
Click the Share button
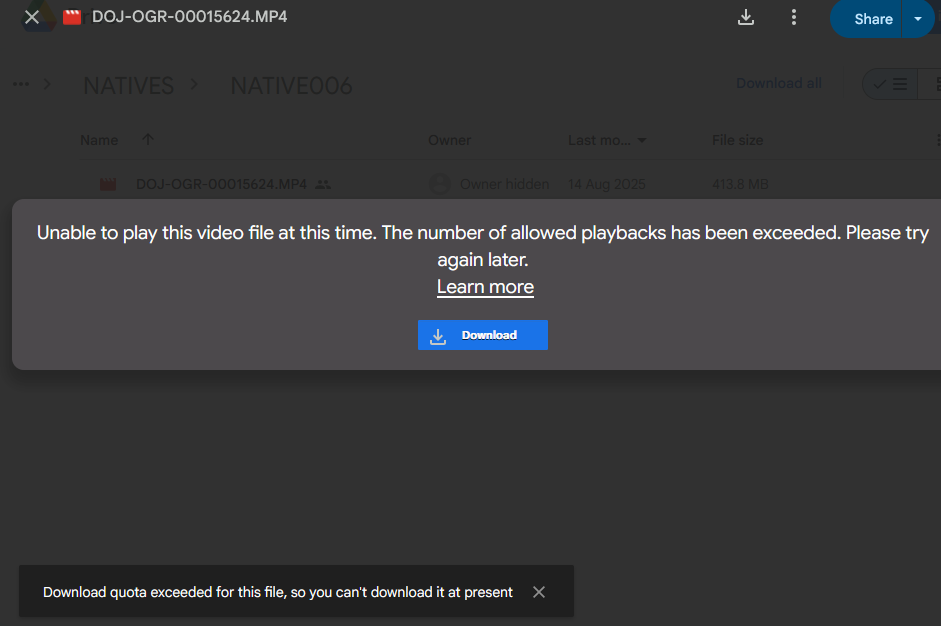[x=867, y=19]
